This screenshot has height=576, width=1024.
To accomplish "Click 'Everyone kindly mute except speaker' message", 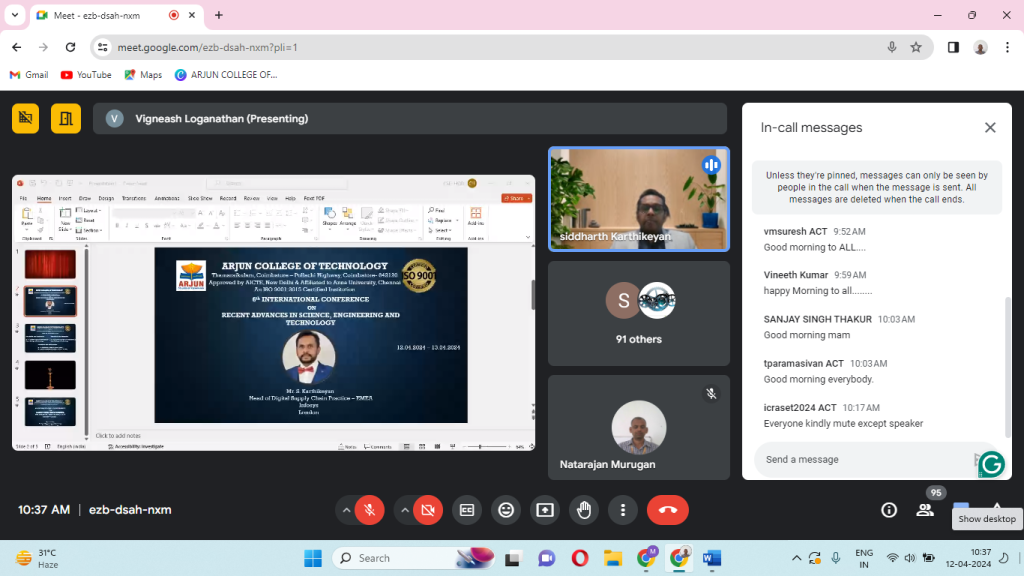I will [x=843, y=424].
